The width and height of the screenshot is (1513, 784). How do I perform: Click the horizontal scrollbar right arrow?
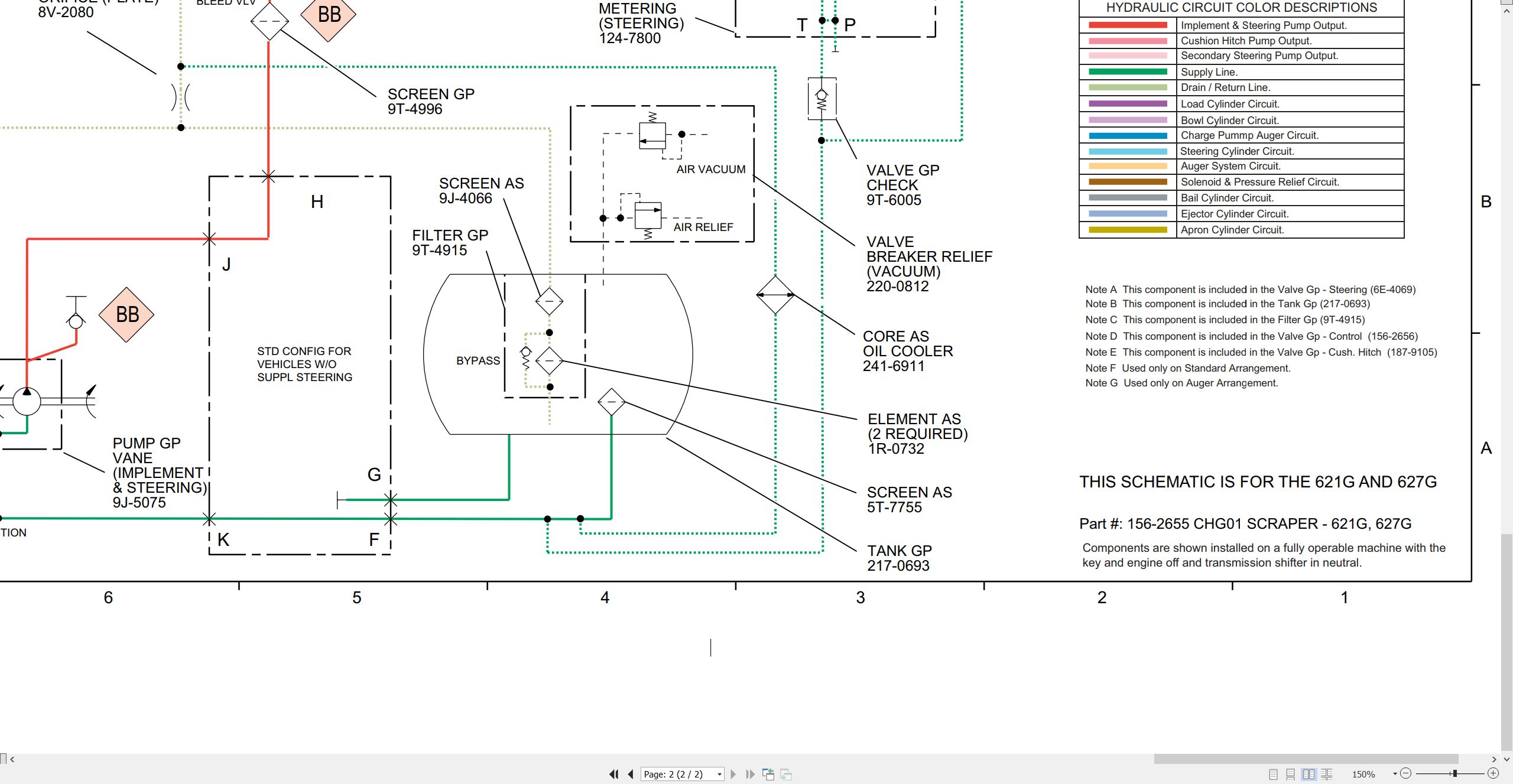point(1494,759)
